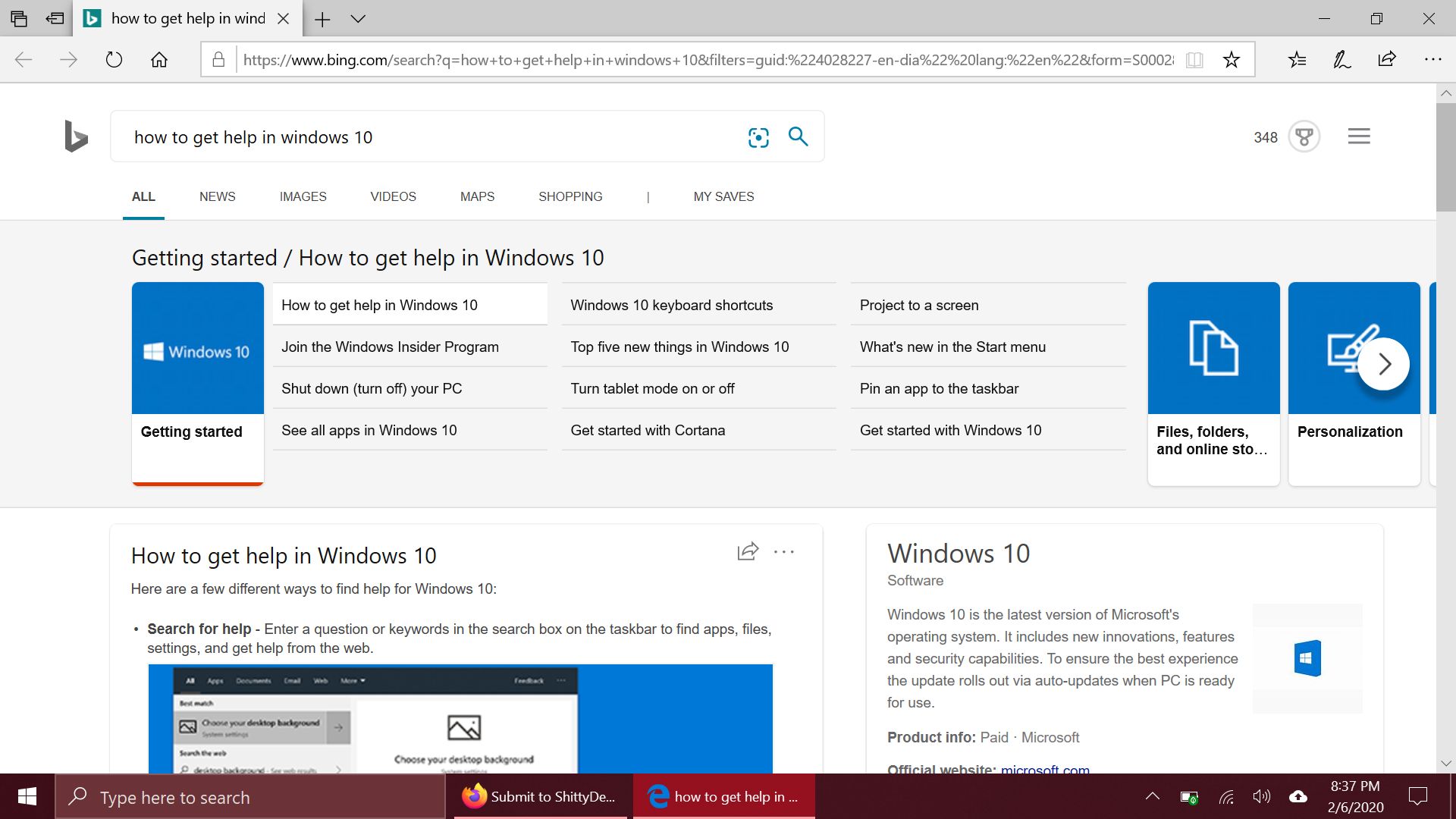
Task: Click the Windows 10 keyboard shortcuts link
Action: (x=671, y=305)
